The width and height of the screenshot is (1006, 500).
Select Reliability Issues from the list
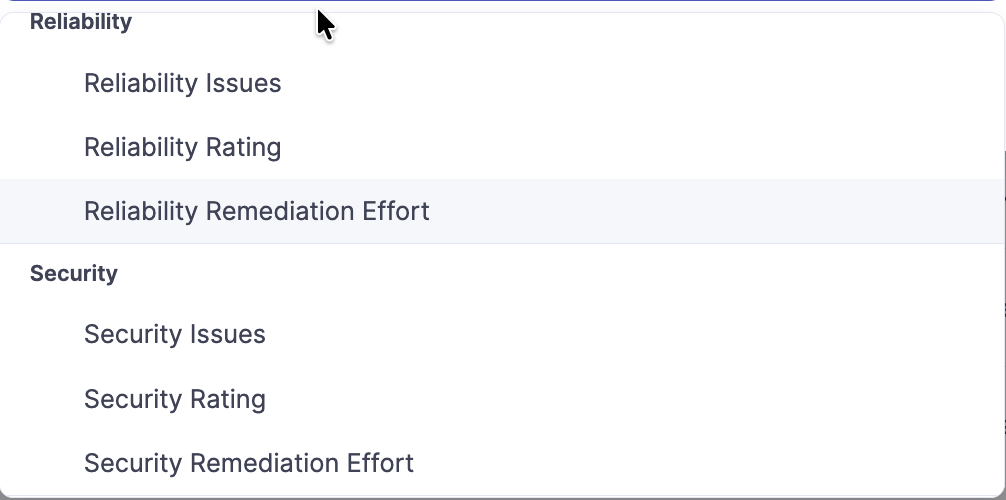point(183,84)
